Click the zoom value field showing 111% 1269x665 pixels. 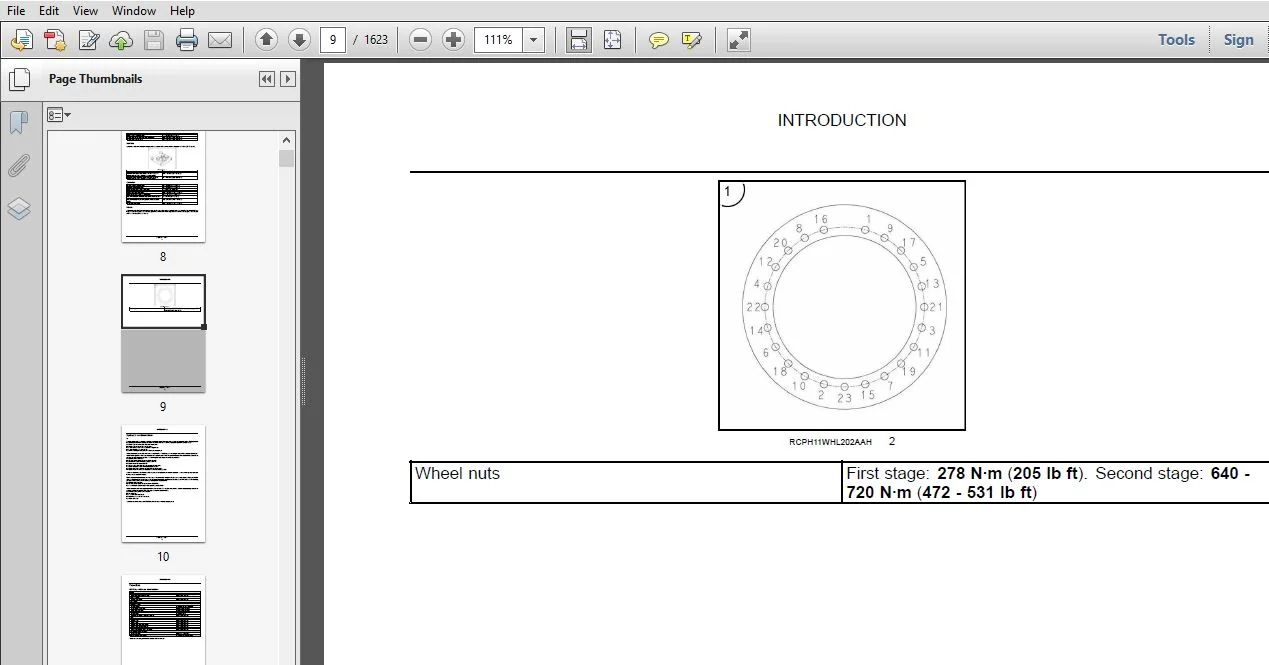(x=499, y=40)
